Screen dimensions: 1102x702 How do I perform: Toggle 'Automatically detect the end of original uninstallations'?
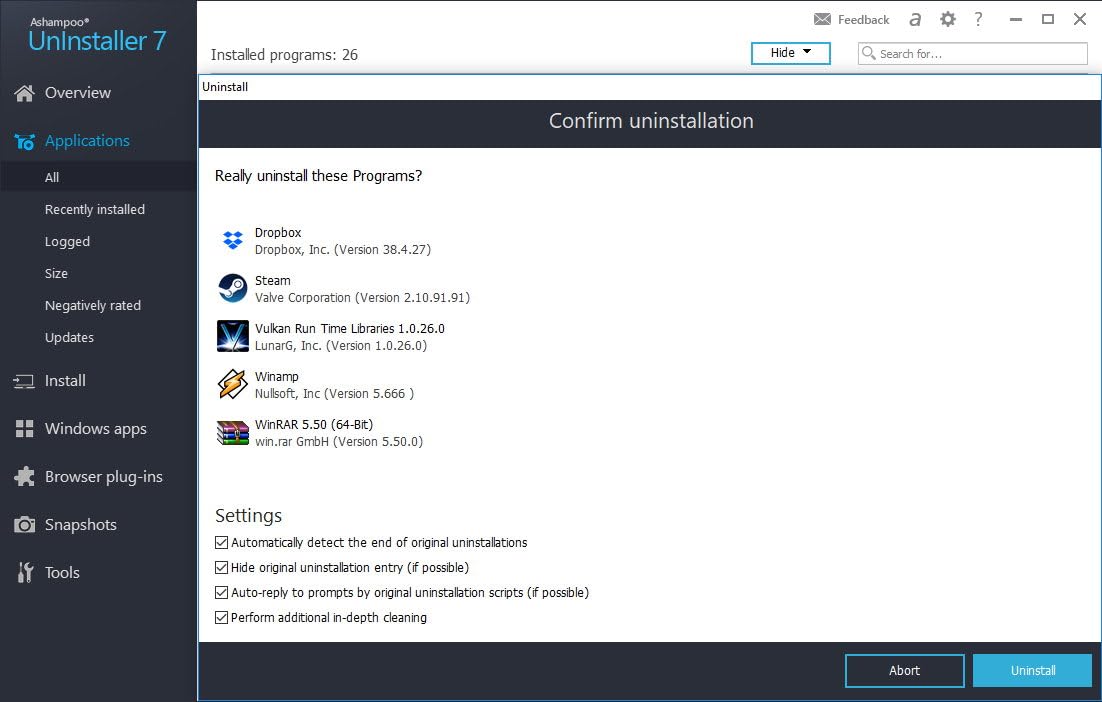click(221, 542)
